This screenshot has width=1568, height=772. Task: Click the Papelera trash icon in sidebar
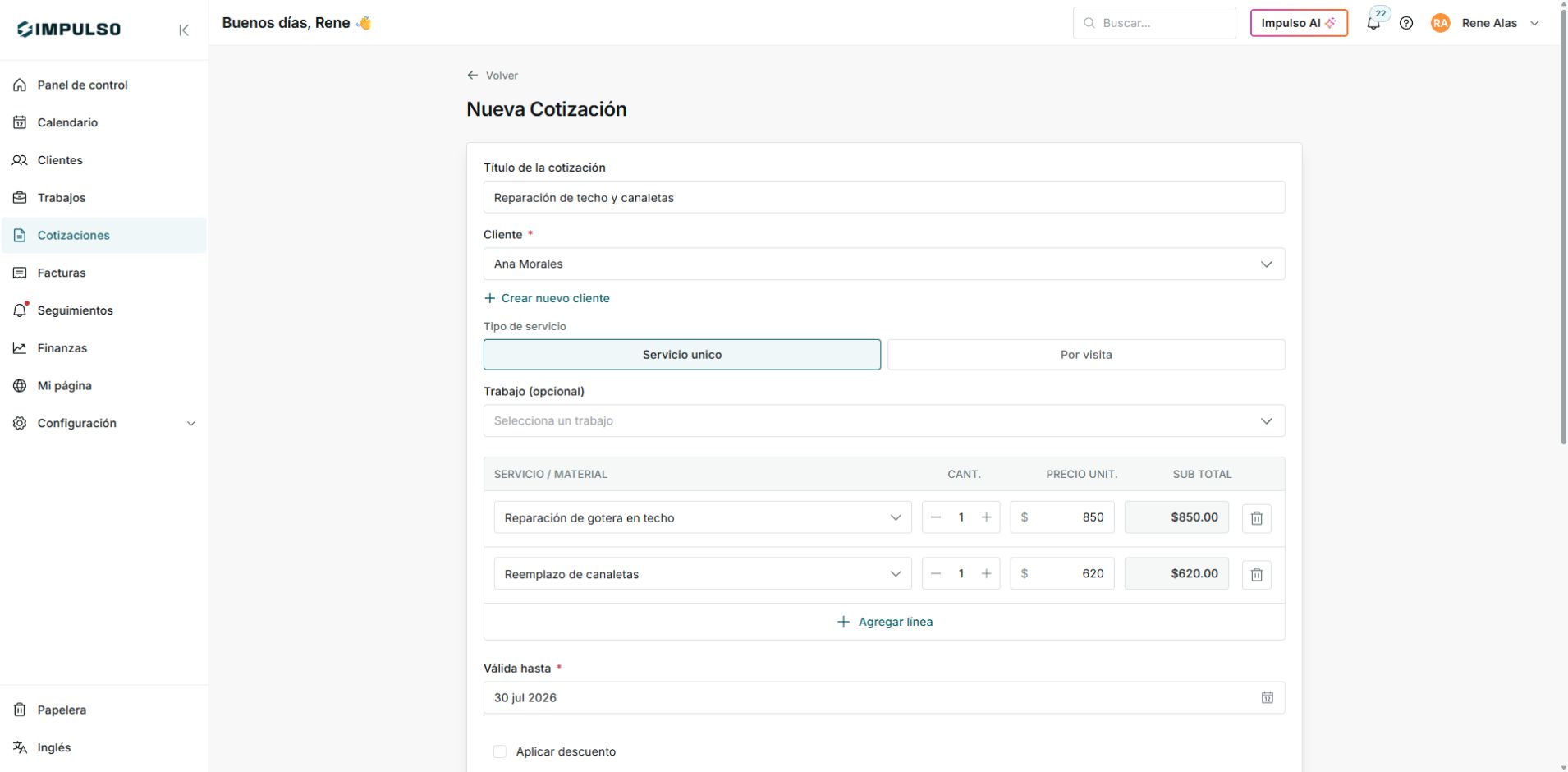tap(20, 710)
